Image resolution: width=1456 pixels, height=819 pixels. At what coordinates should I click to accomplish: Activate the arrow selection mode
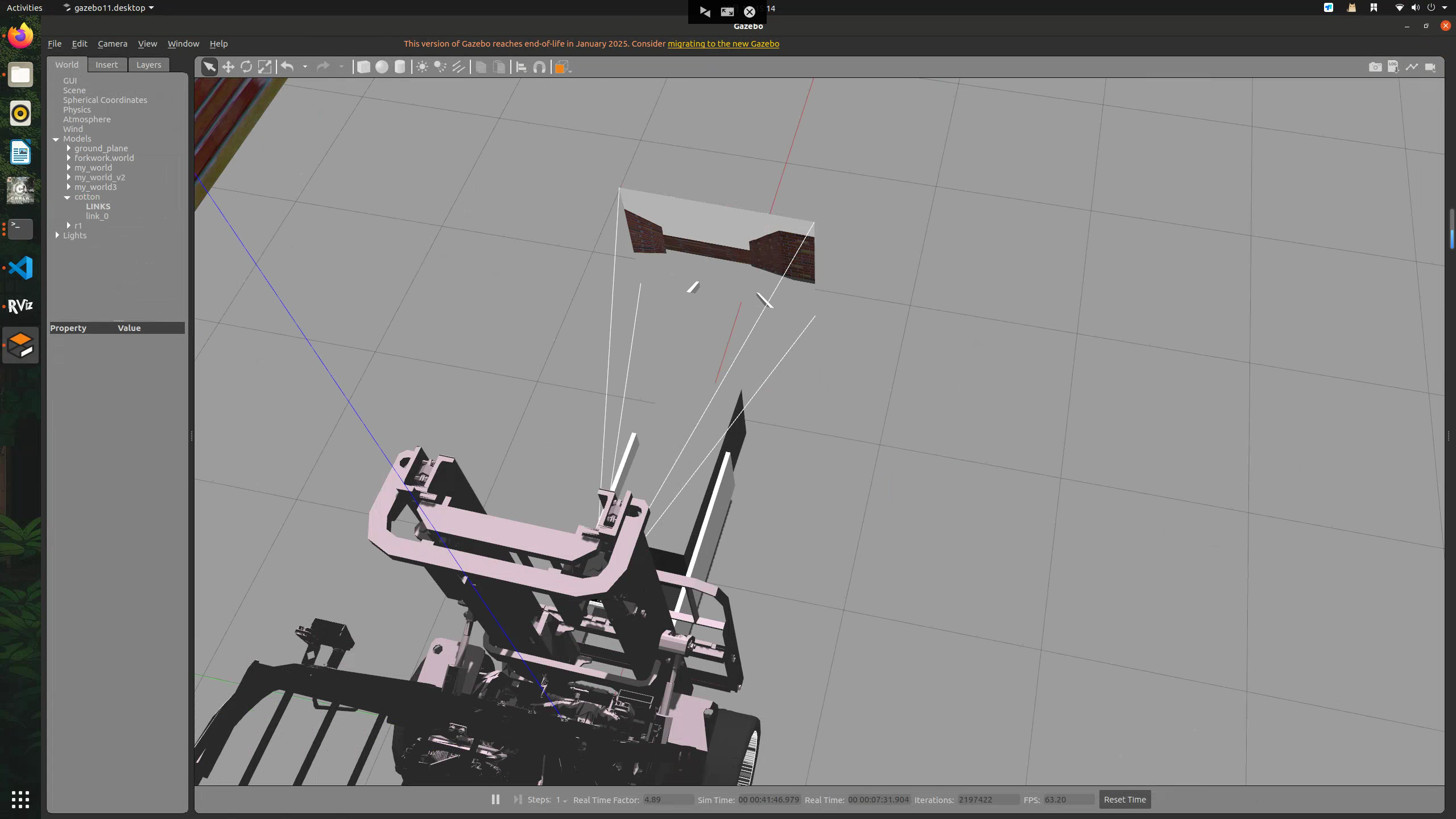coord(209,67)
